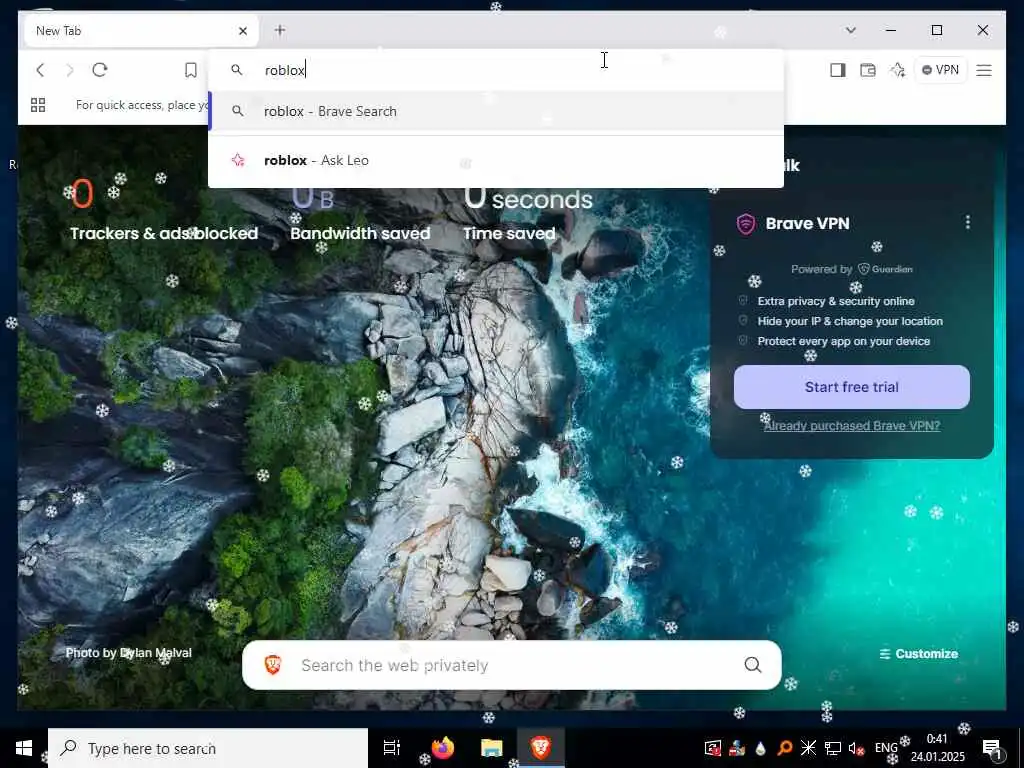The width and height of the screenshot is (1024, 768).
Task: Open Task View on the taskbar
Action: (x=392, y=748)
